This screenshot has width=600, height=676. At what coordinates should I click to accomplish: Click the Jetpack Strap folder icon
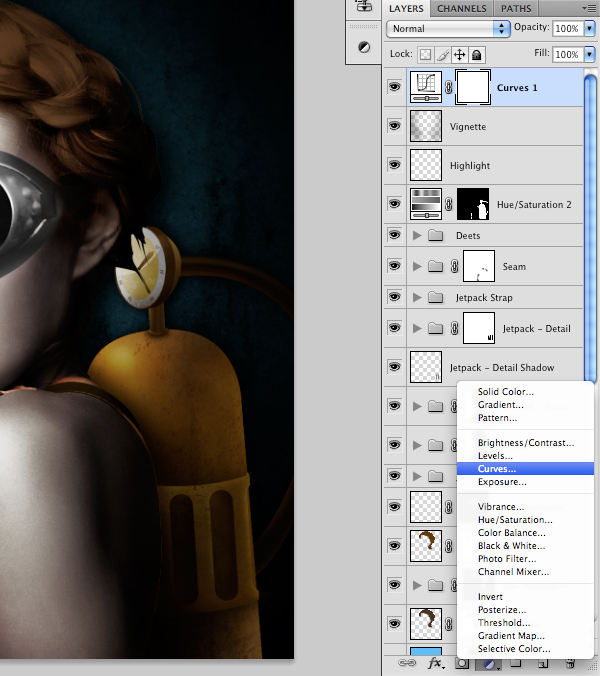[x=436, y=297]
